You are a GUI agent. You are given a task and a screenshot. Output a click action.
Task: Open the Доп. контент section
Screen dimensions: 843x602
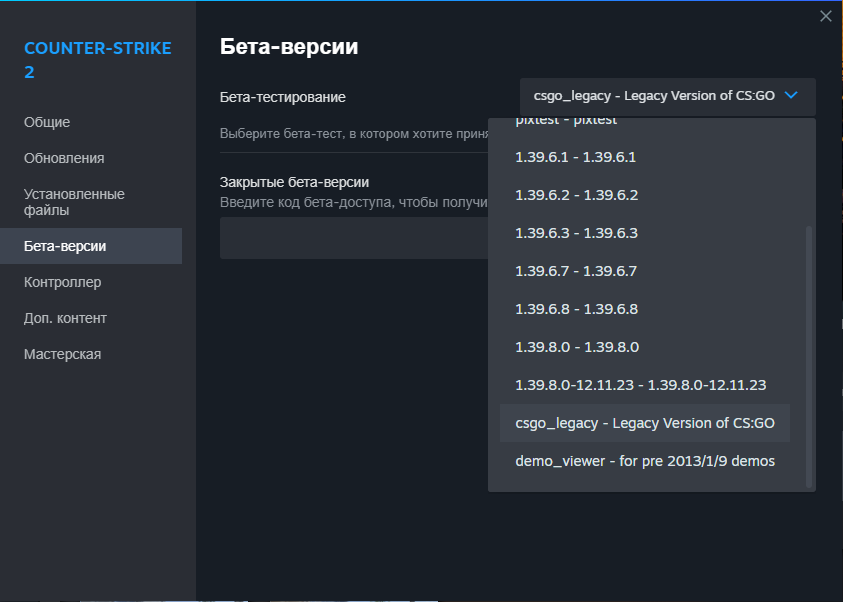pos(65,318)
